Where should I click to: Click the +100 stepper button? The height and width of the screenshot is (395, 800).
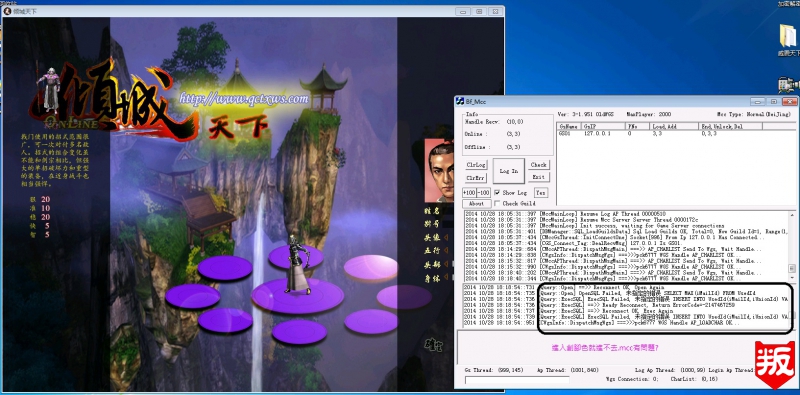(x=469, y=193)
